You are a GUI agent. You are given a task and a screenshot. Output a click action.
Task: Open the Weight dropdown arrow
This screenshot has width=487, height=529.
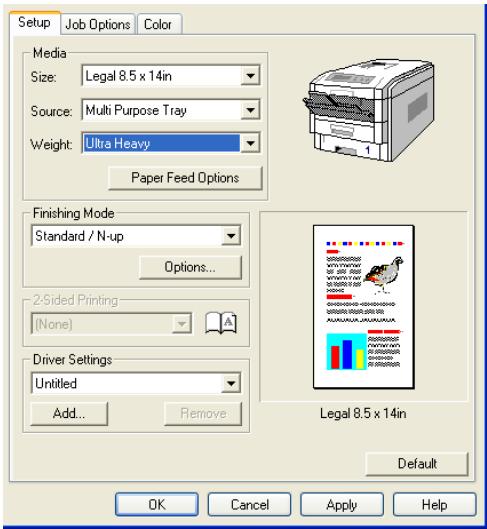[250, 143]
